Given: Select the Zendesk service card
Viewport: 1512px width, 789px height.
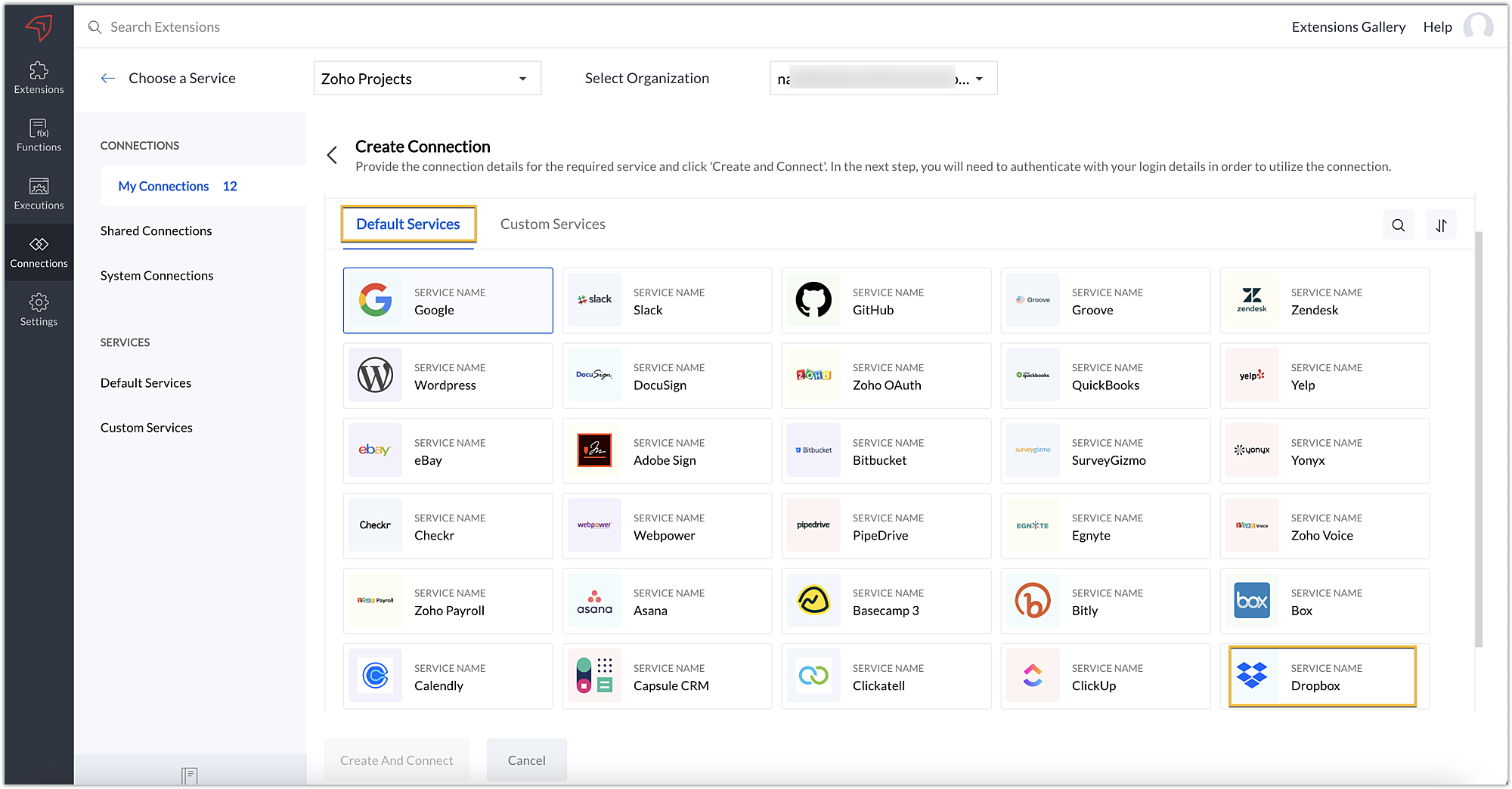Looking at the screenshot, I should click(x=1325, y=301).
